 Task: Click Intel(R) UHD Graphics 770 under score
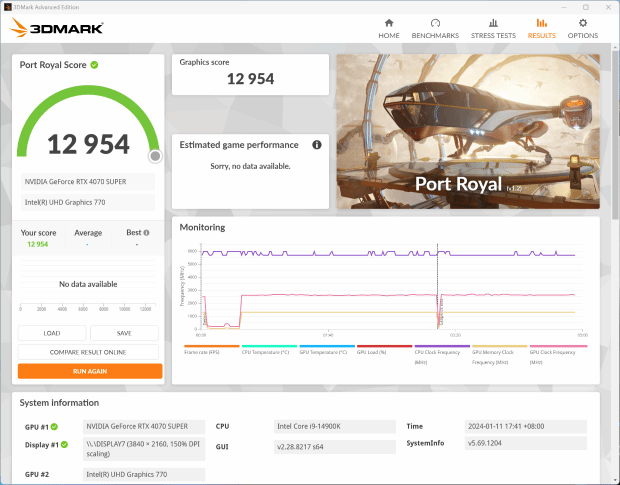point(88,202)
